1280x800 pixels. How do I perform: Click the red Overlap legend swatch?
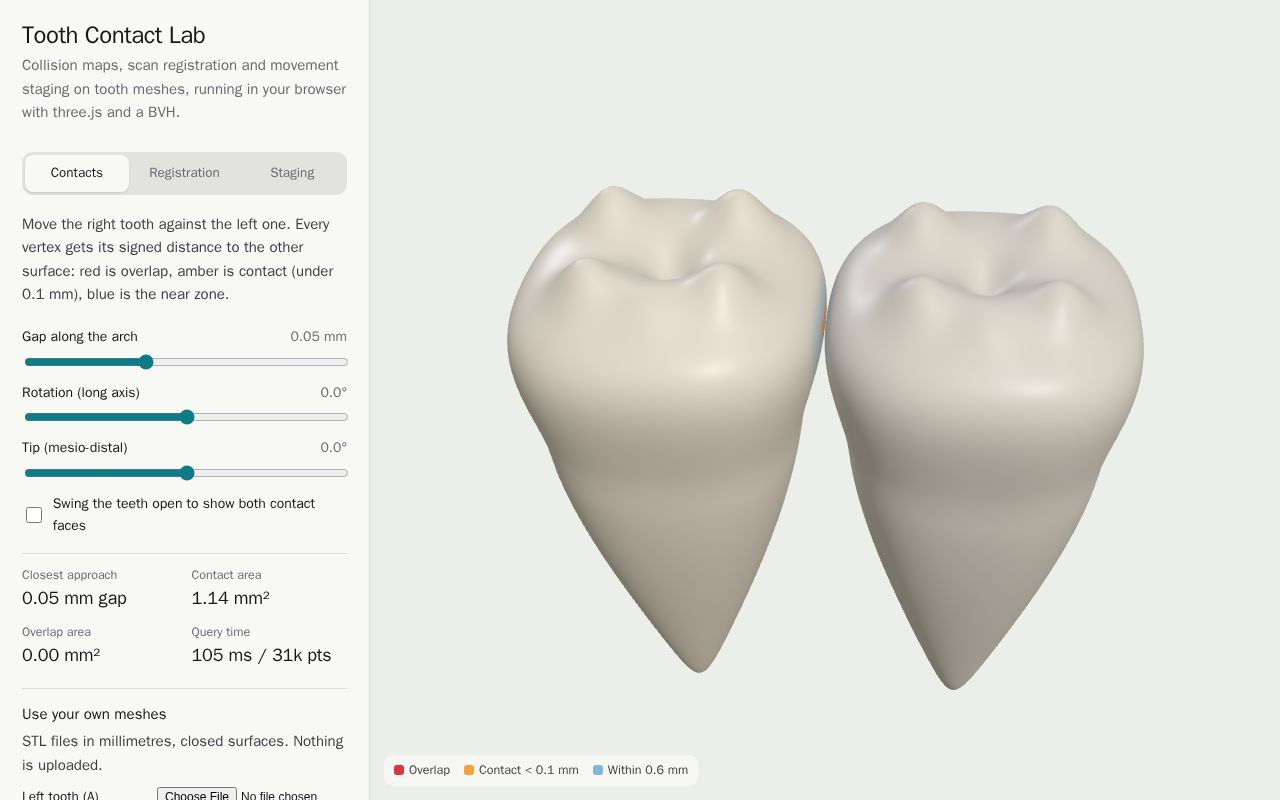[399, 770]
